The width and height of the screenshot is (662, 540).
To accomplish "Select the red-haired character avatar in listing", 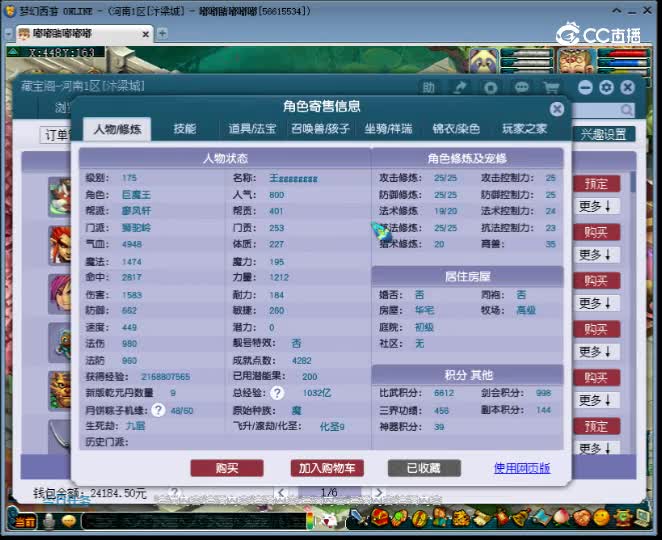I will [x=60, y=245].
